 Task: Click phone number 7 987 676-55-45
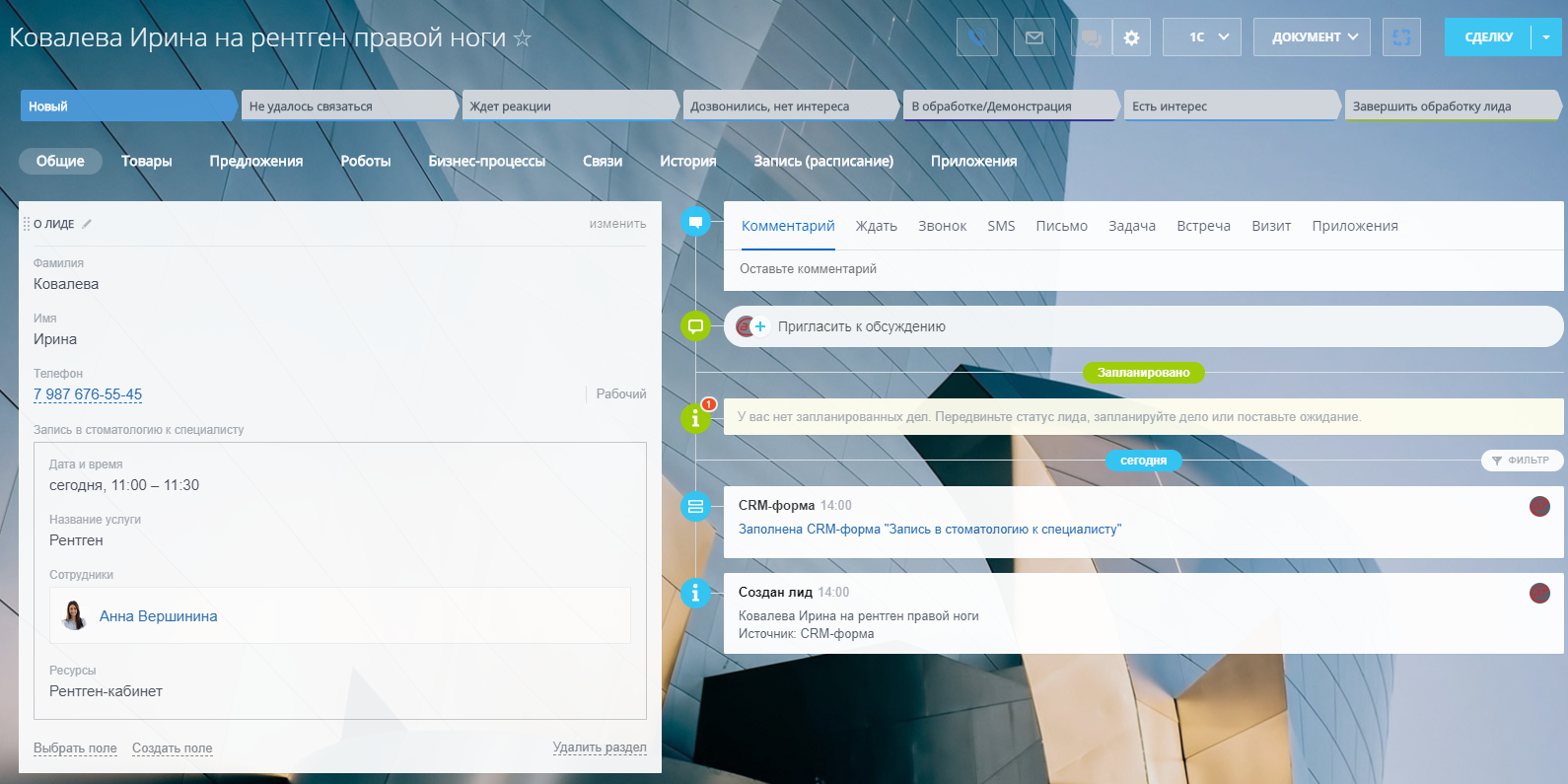point(88,394)
